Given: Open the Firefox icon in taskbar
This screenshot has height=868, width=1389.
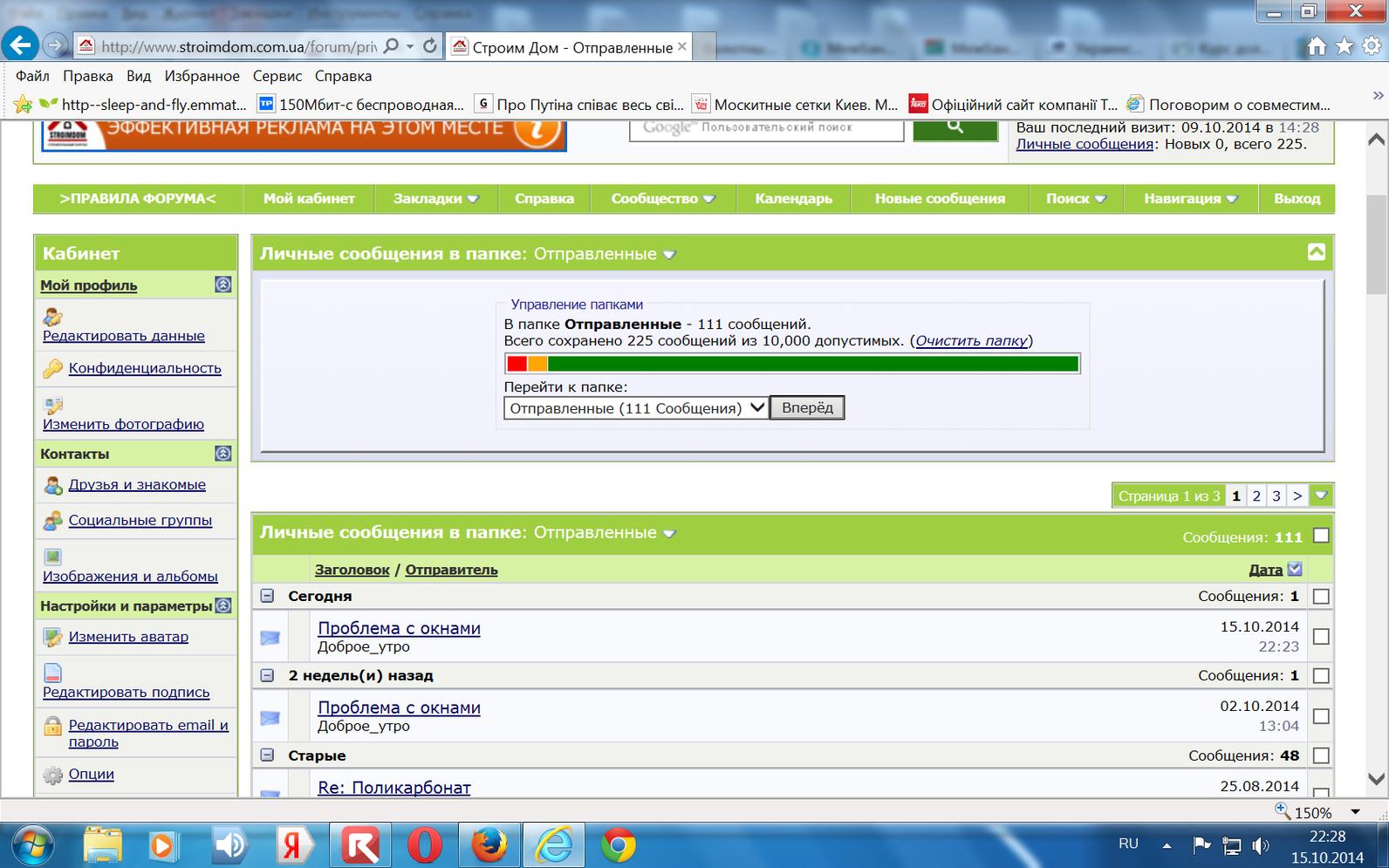Looking at the screenshot, I should pos(489,844).
